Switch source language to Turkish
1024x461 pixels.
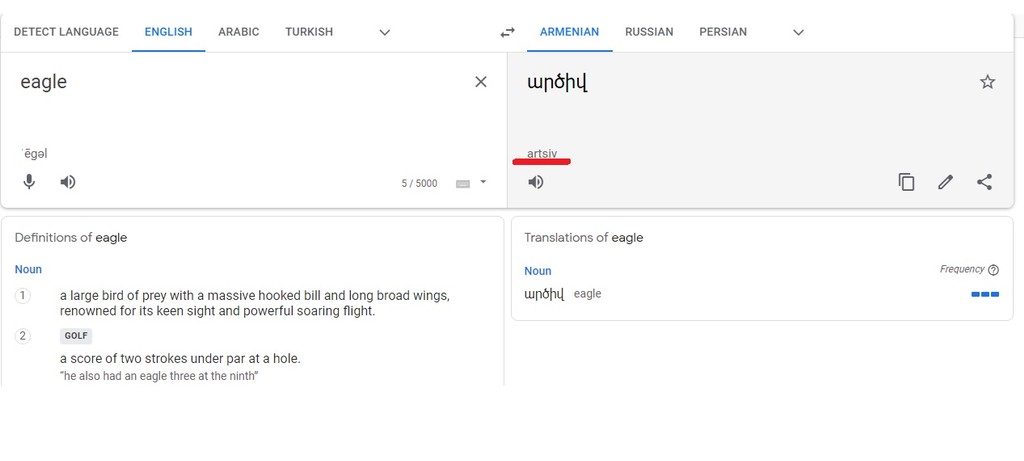(309, 32)
